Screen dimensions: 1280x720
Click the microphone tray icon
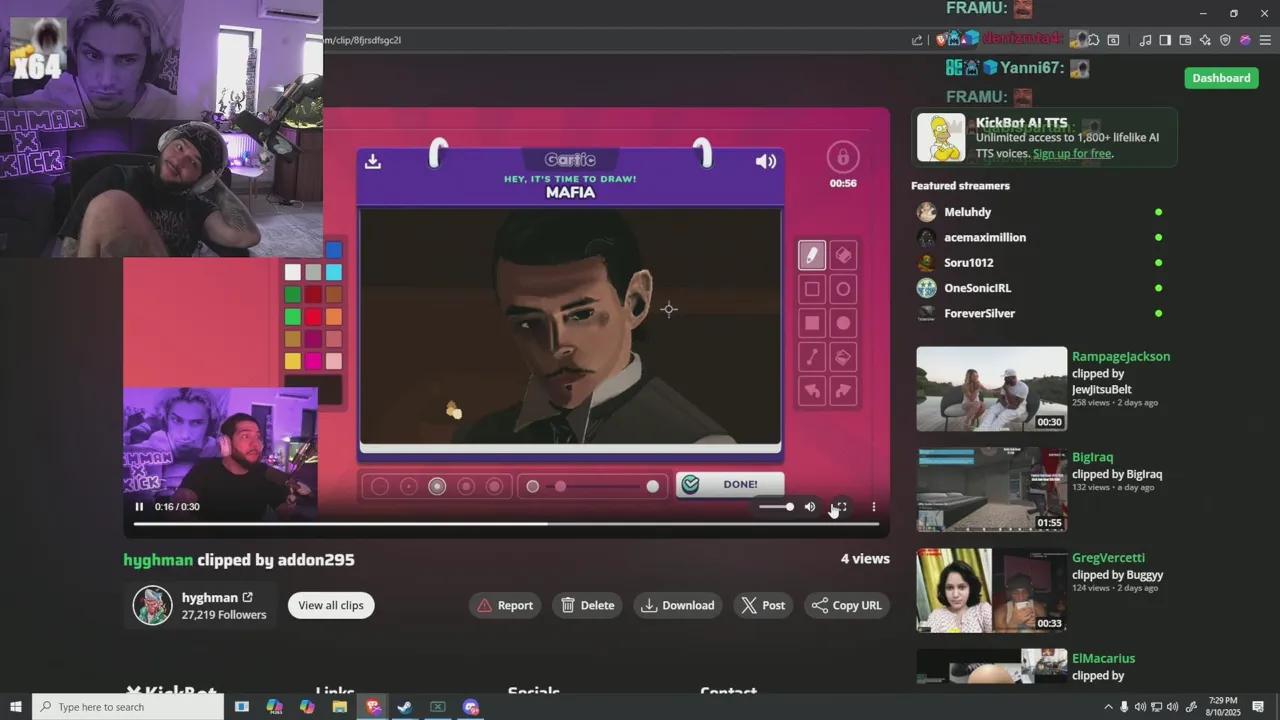point(1125,707)
